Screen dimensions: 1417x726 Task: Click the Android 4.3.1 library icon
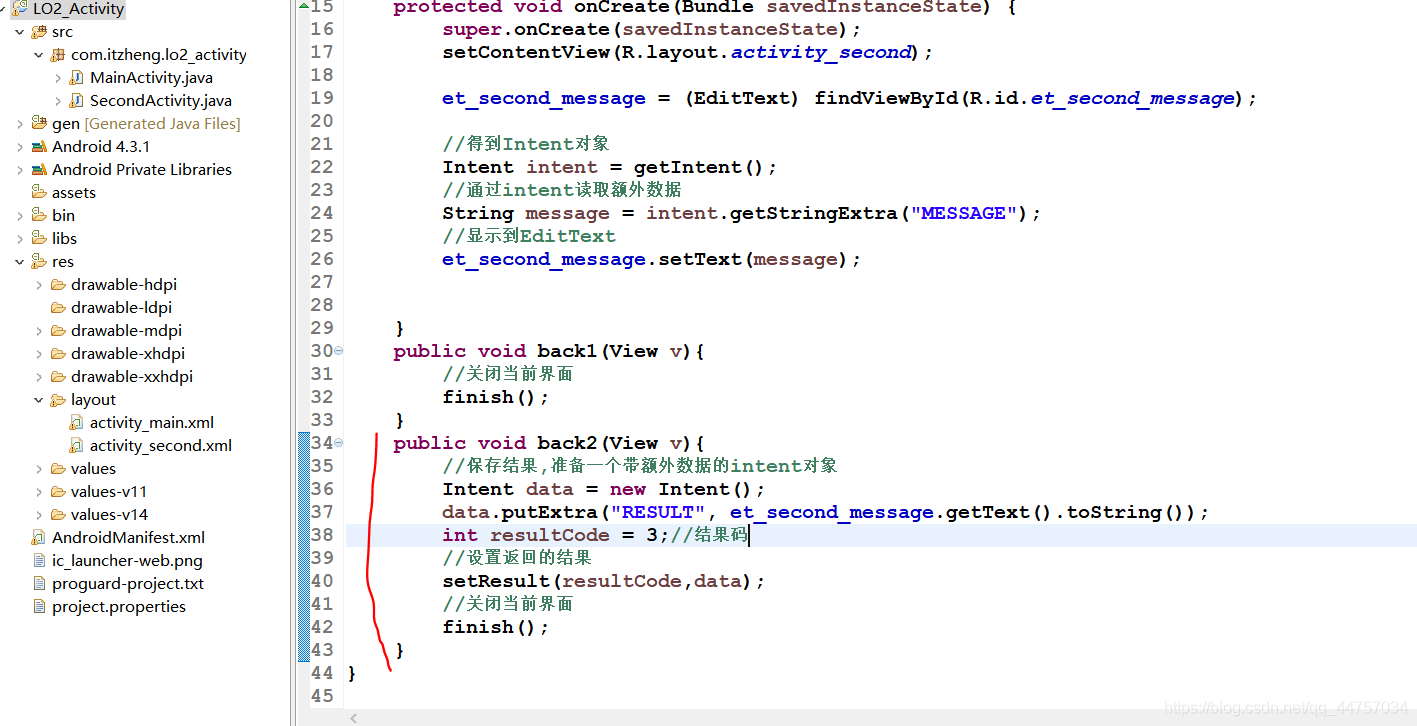pyautogui.click(x=39, y=147)
